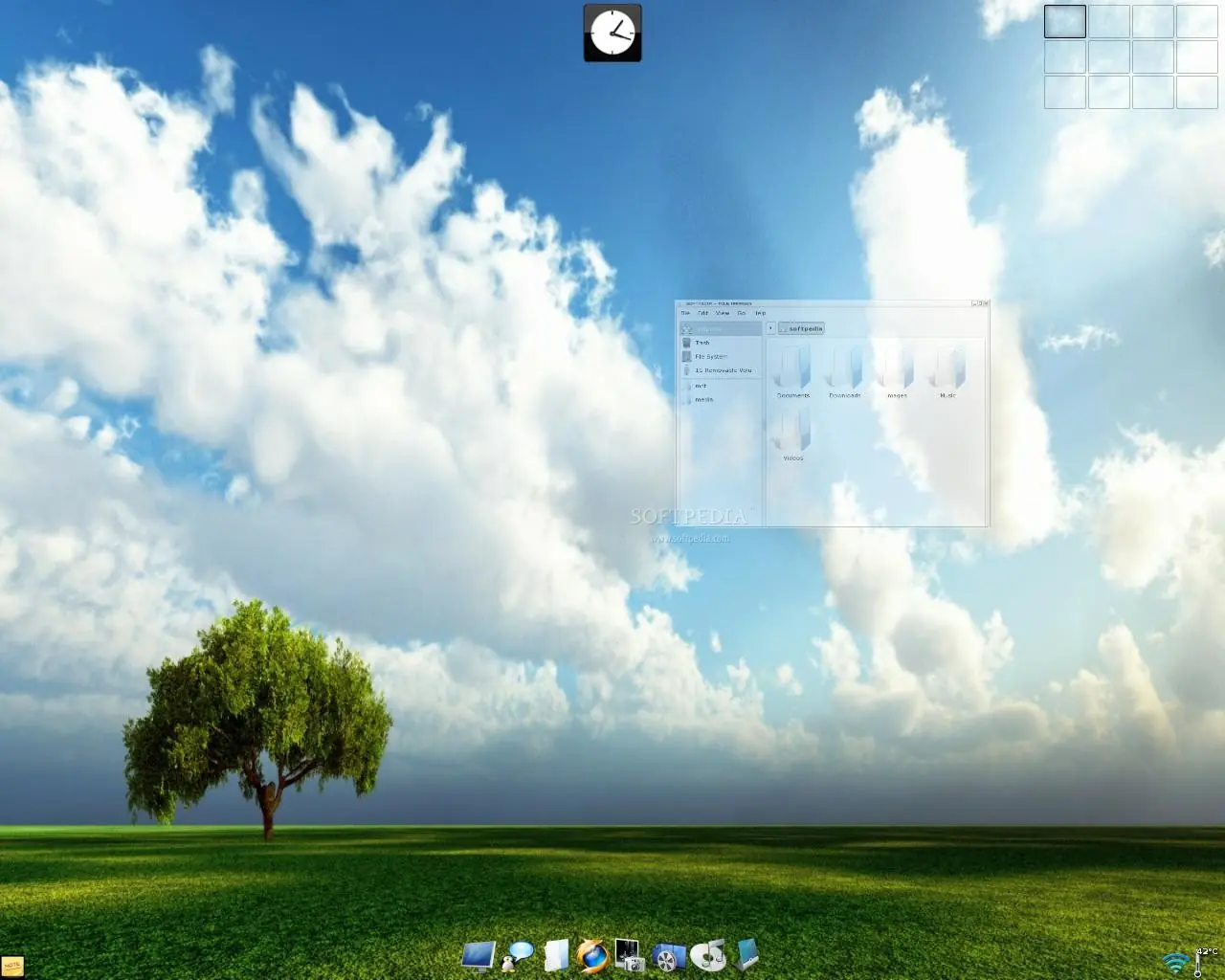The image size is (1225, 980).
Task: Open the photo camera application in the dock
Action: (x=629, y=955)
